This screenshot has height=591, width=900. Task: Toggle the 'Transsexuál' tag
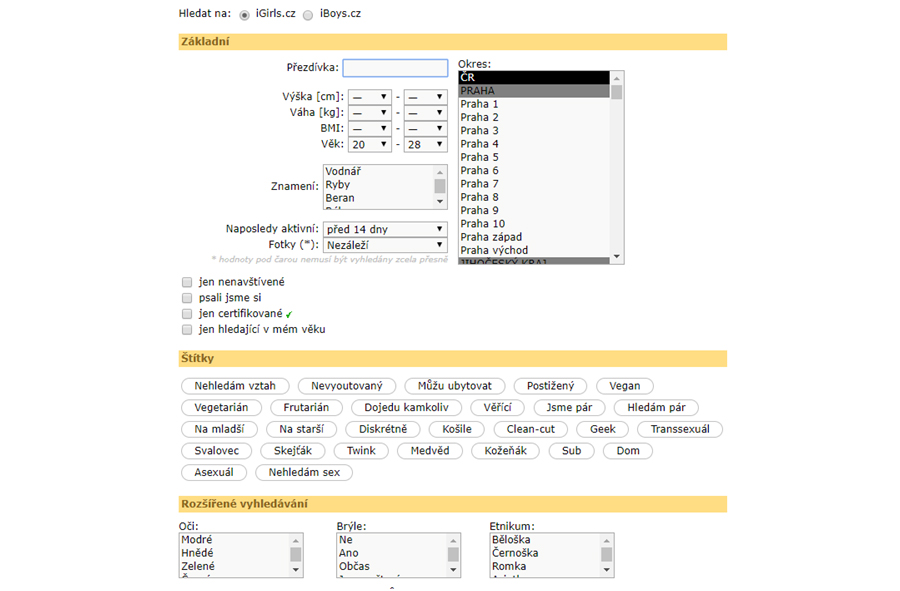(x=680, y=429)
